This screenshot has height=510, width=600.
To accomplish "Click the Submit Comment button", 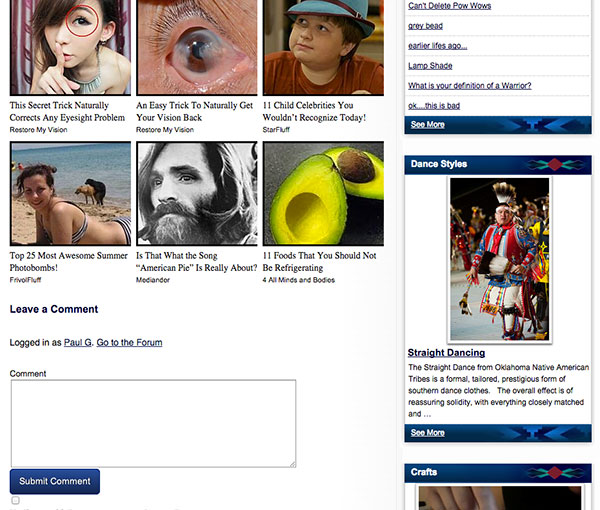I will click(x=55, y=481).
